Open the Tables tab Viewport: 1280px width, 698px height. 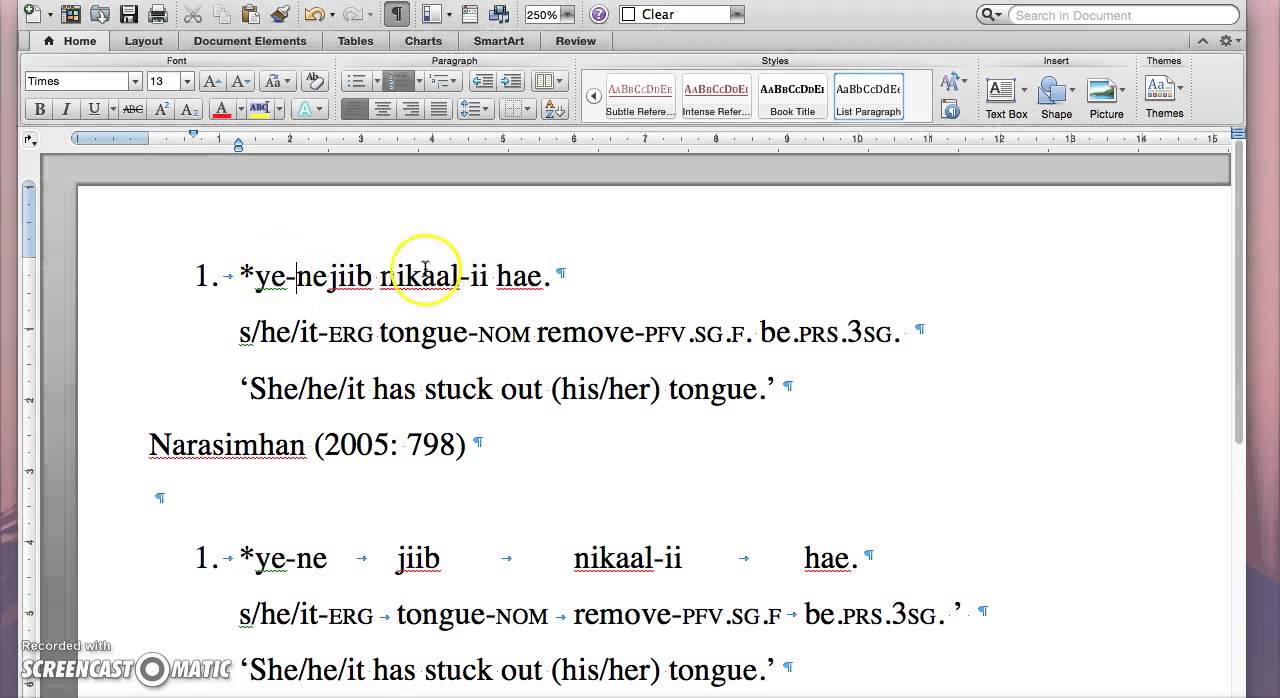[355, 41]
